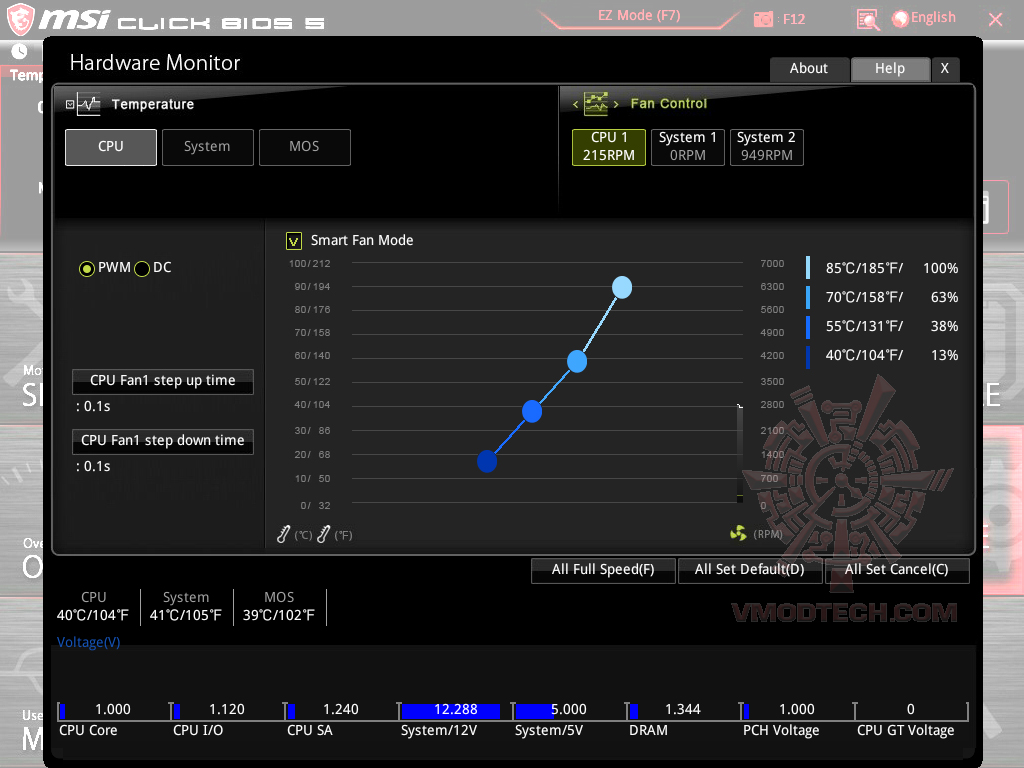Select System 1 0RPM fan tab
The image size is (1024, 768).
pos(688,147)
